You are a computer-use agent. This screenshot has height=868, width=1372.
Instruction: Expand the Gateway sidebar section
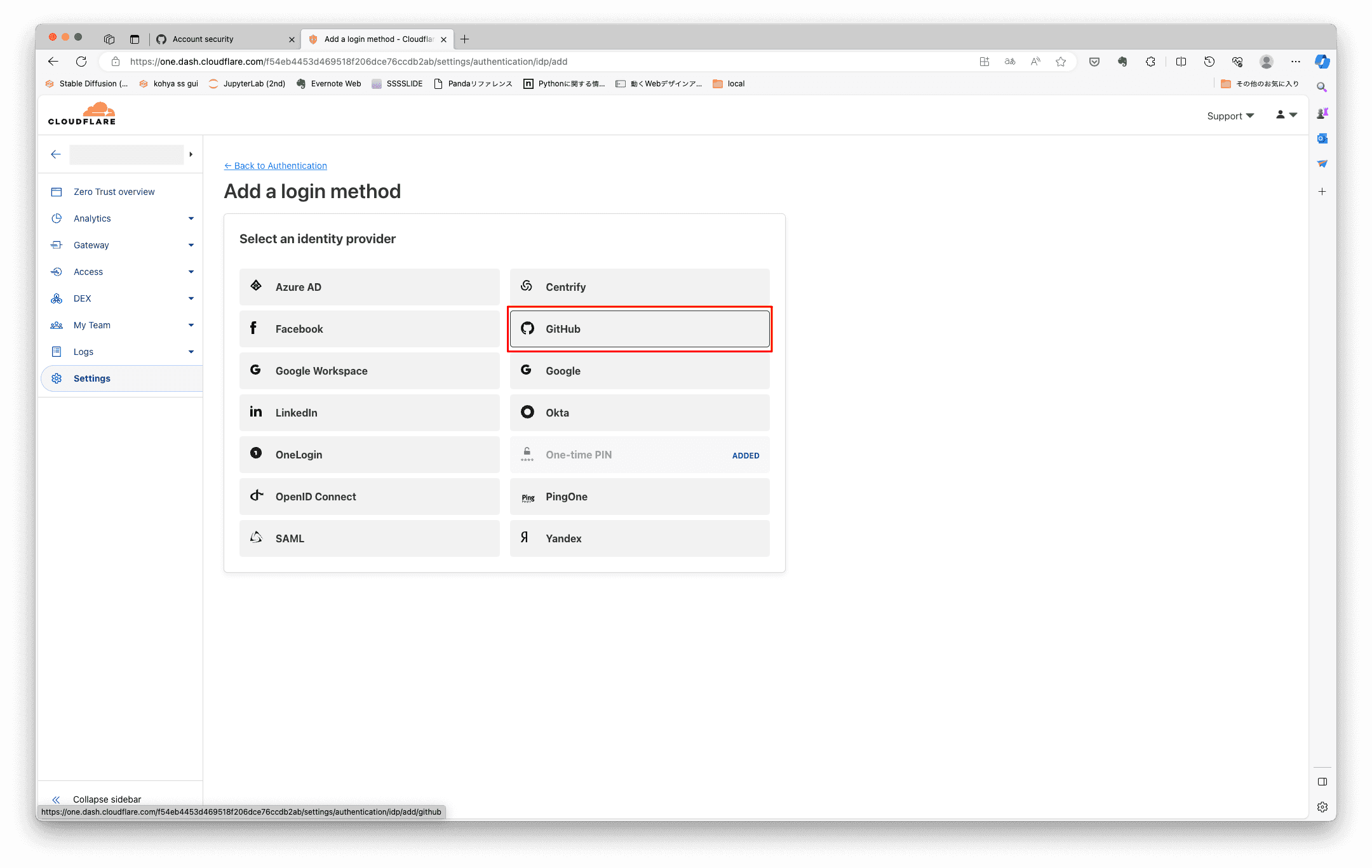click(x=191, y=245)
